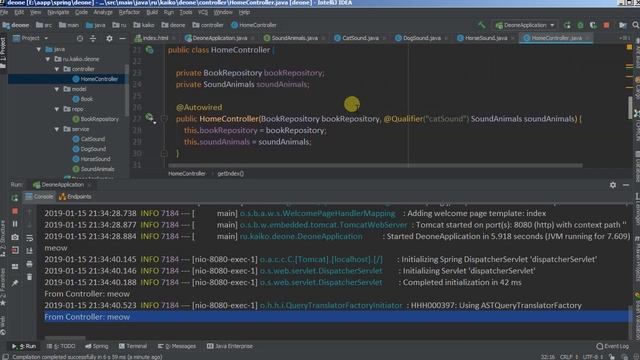Open the Console tab in Run panel

[39, 197]
